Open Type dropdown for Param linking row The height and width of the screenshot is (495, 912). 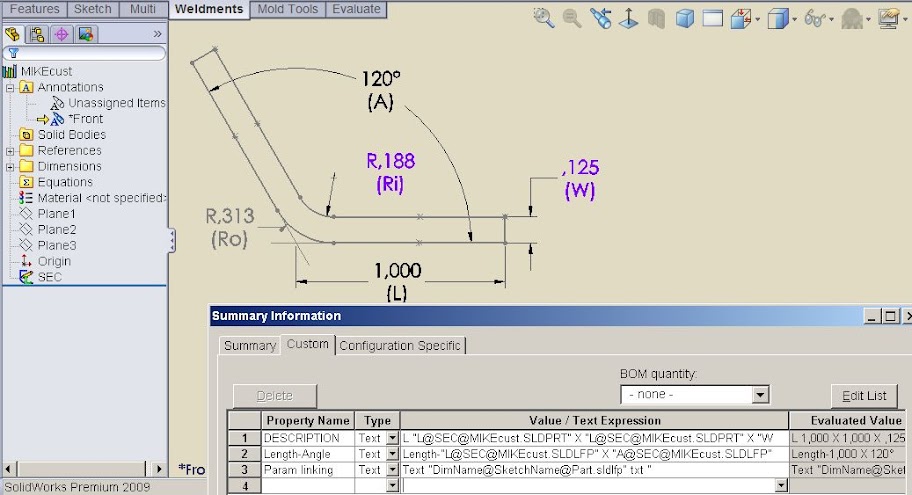click(393, 469)
